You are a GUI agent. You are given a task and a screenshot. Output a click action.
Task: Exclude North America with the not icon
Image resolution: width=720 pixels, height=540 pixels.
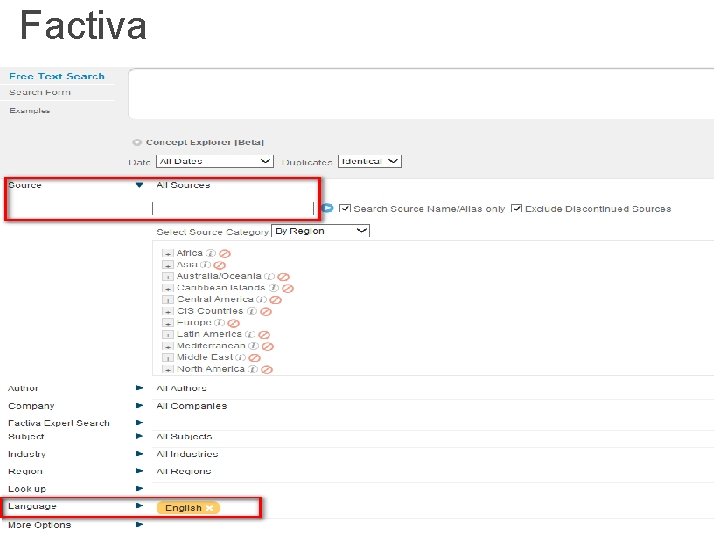pyautogui.click(x=267, y=370)
